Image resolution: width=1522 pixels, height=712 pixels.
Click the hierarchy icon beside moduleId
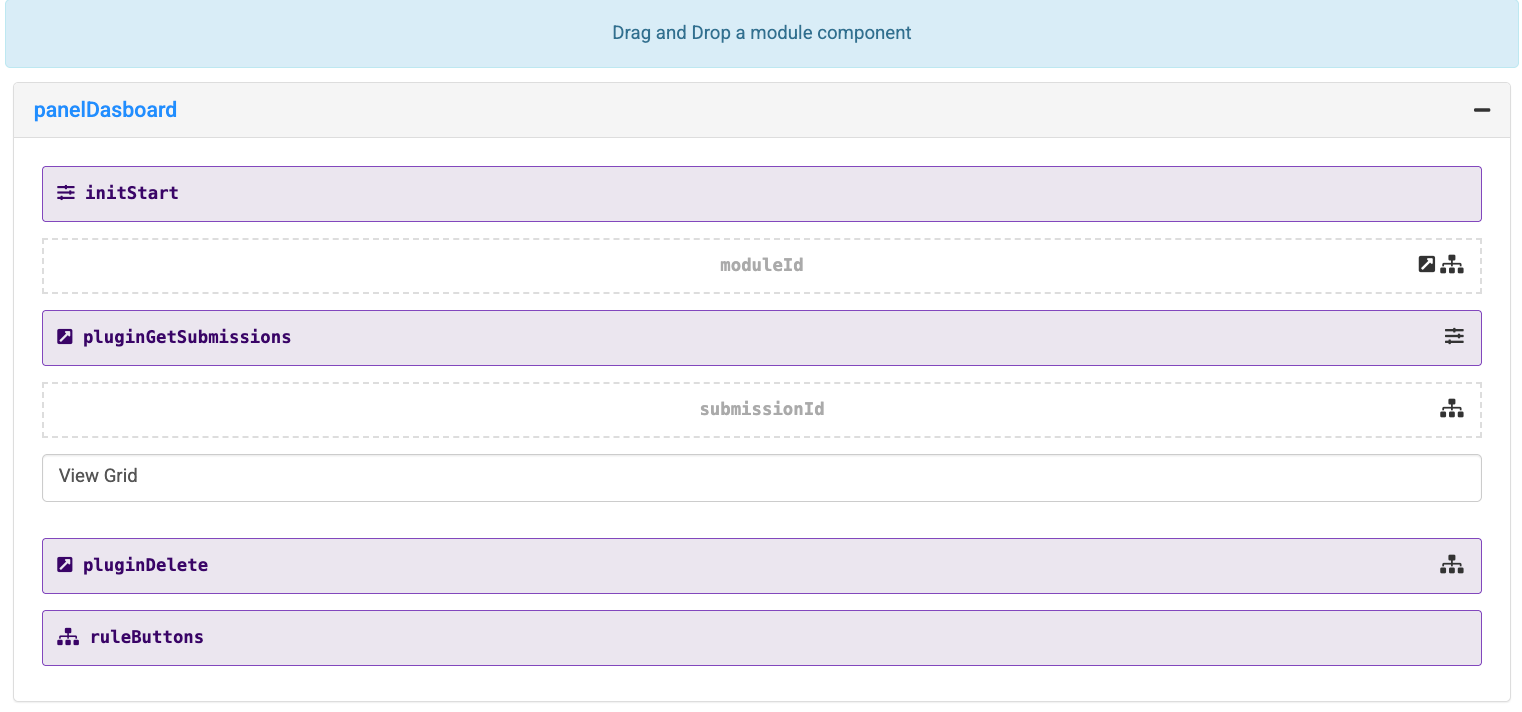[x=1452, y=264]
